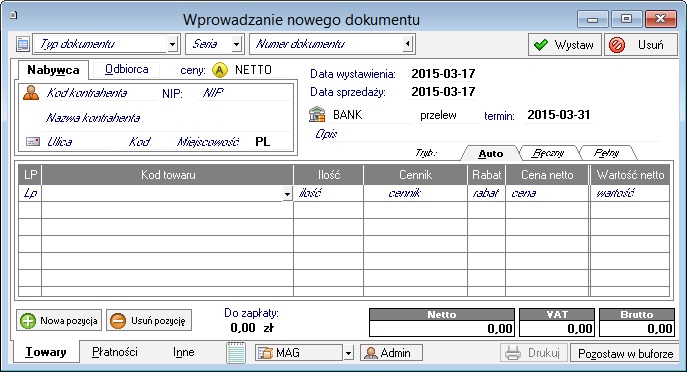The width and height of the screenshot is (687, 372).
Task: Click the Lp cell in first row
Action: pyautogui.click(x=30, y=193)
